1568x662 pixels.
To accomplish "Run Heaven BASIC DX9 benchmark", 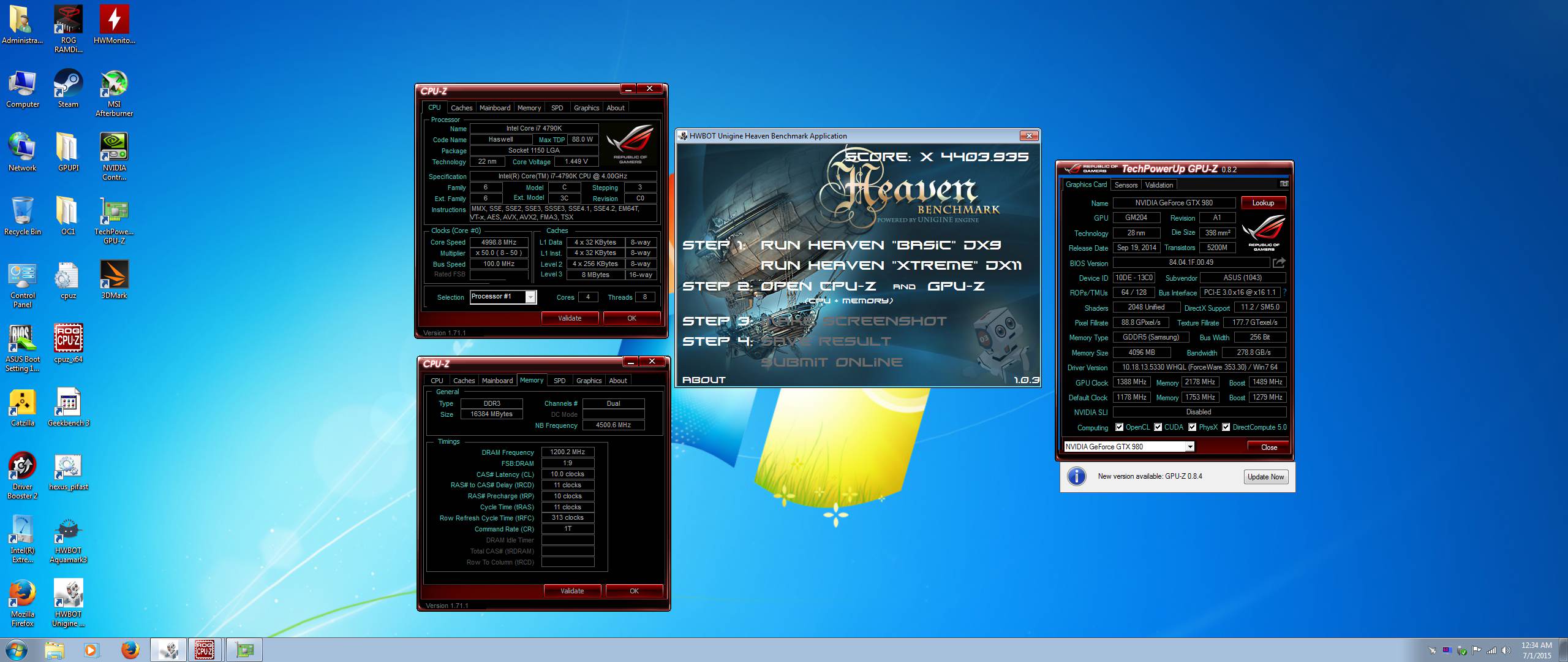I will [881, 245].
